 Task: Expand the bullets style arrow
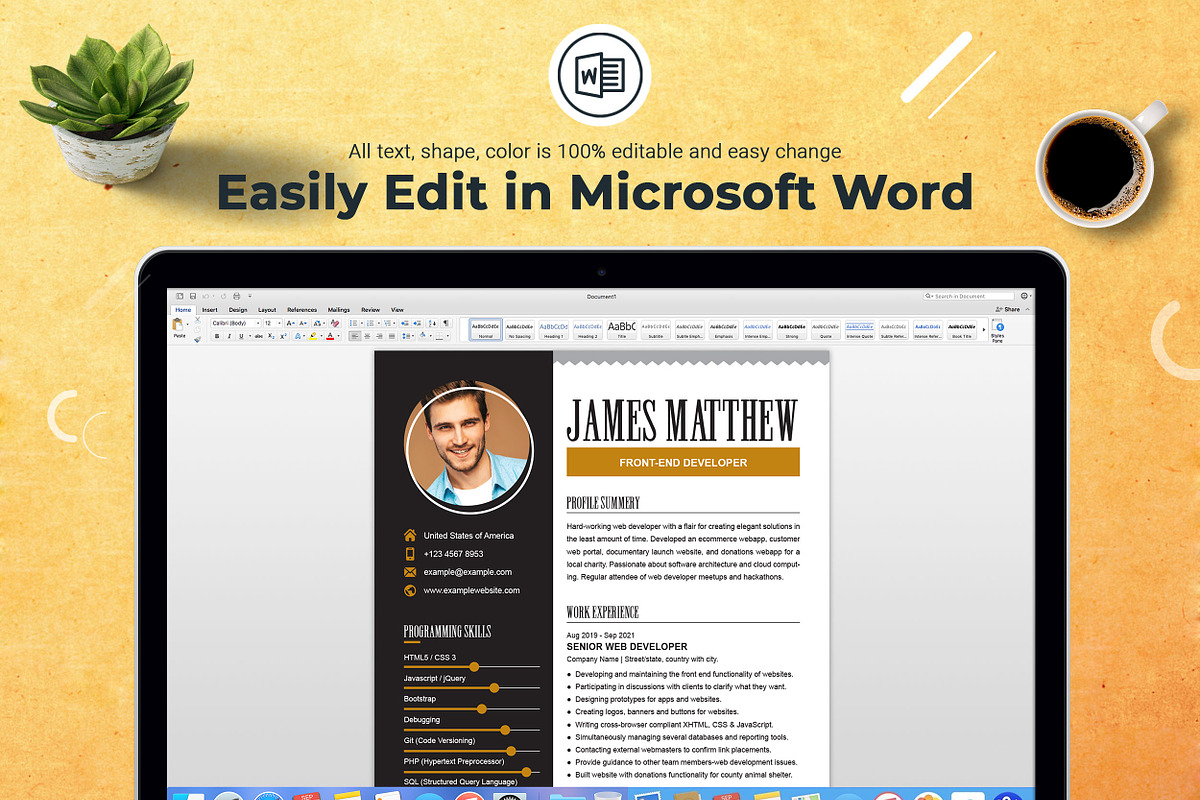coord(362,323)
